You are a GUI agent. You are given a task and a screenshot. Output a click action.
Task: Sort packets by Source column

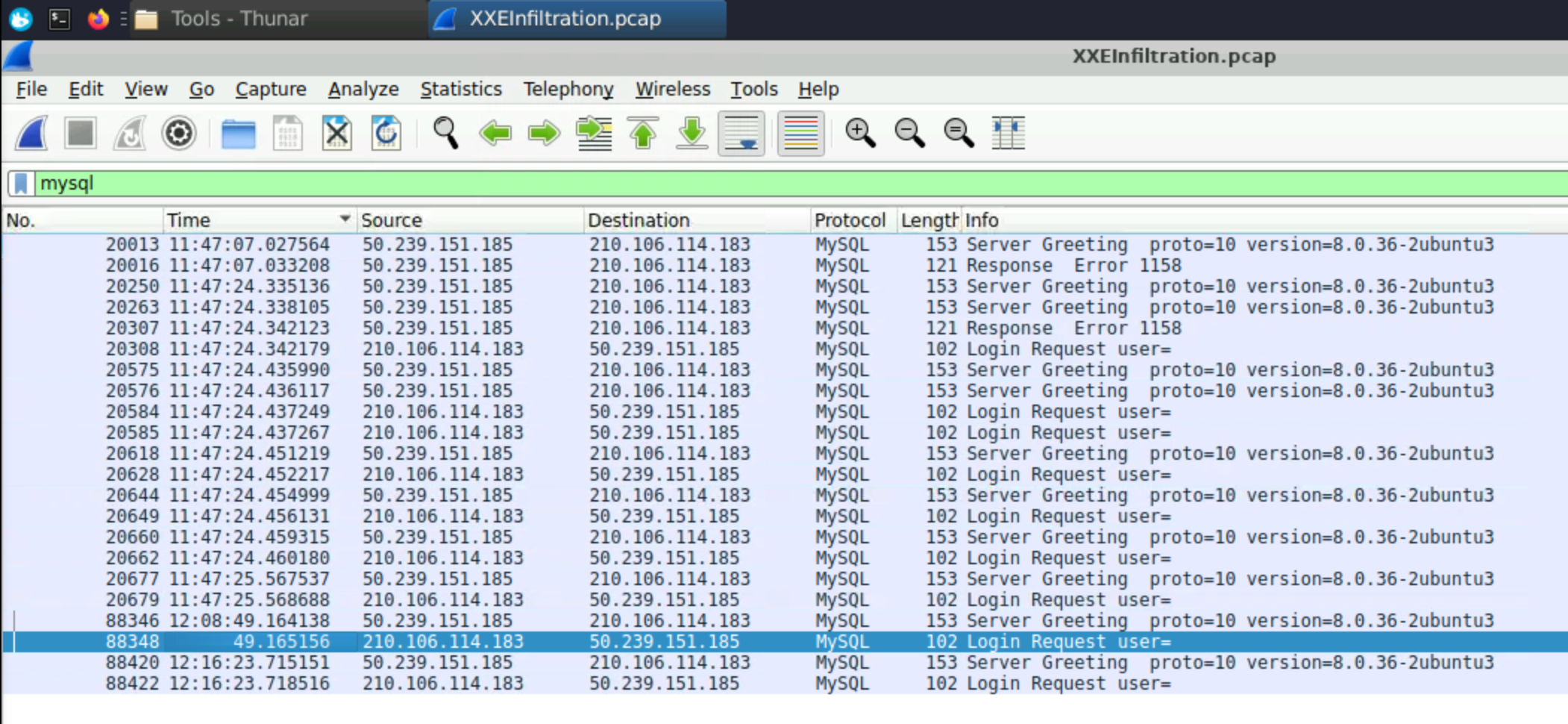(470, 220)
